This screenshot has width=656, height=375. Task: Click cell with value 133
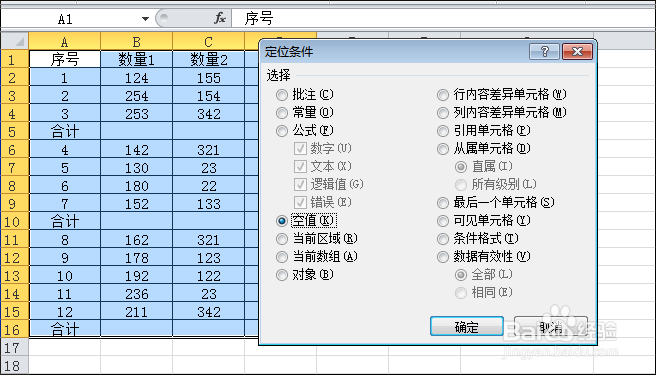pos(208,203)
